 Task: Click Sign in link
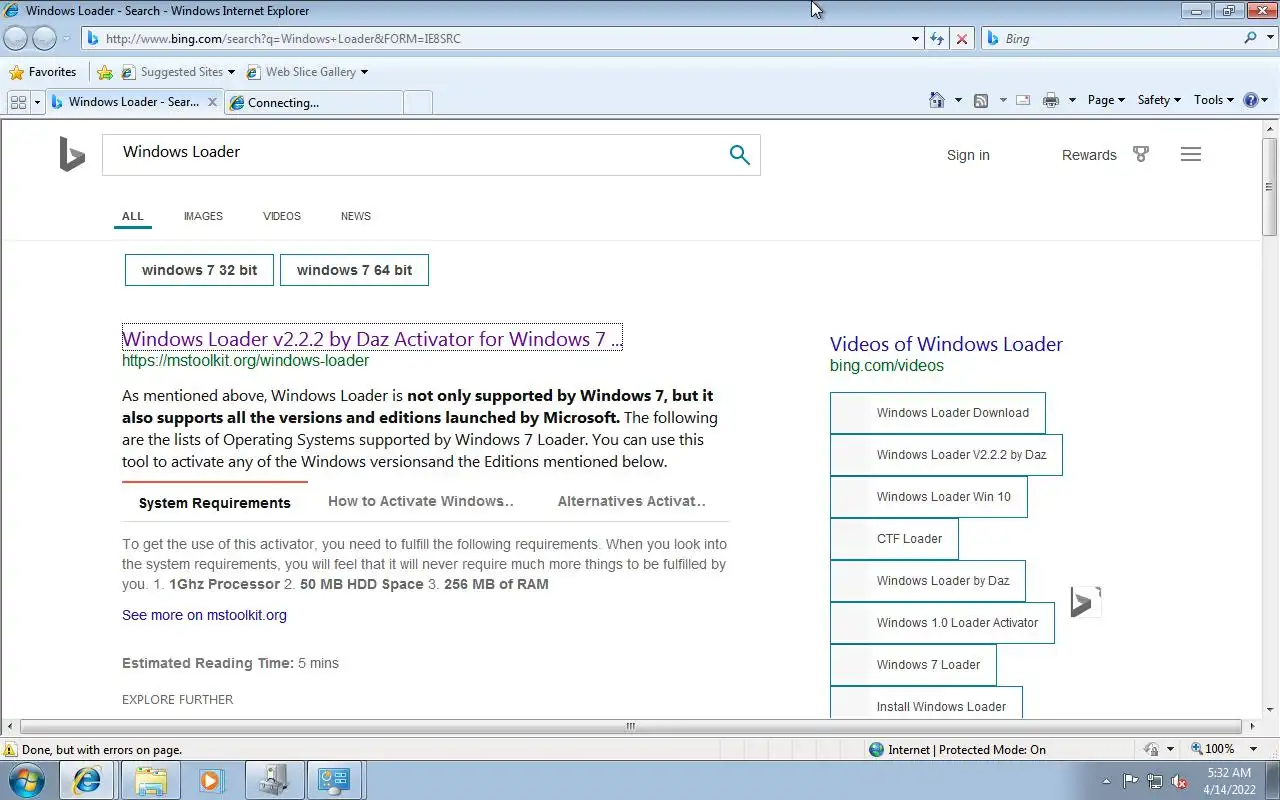pyautogui.click(x=968, y=155)
